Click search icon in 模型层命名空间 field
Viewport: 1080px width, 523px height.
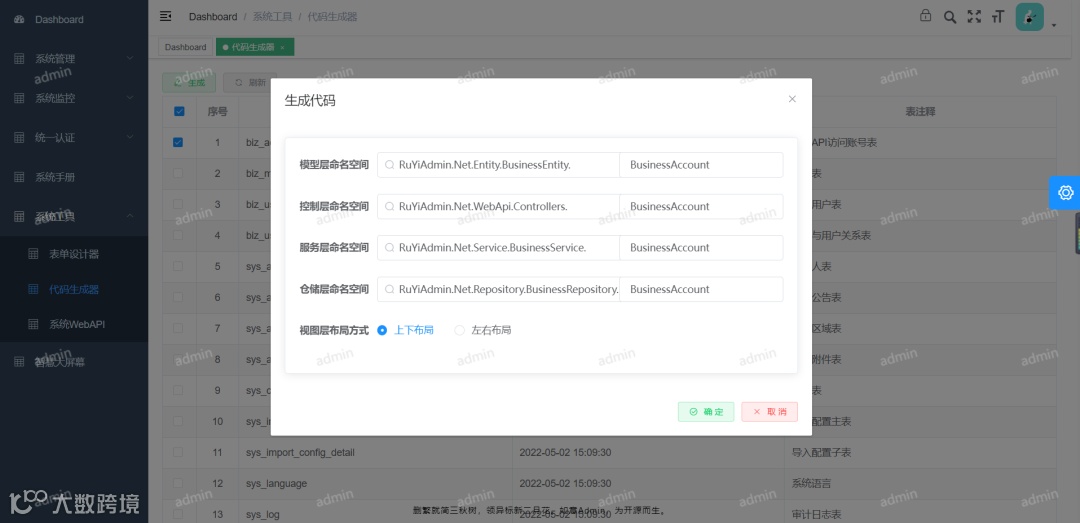tap(390, 165)
